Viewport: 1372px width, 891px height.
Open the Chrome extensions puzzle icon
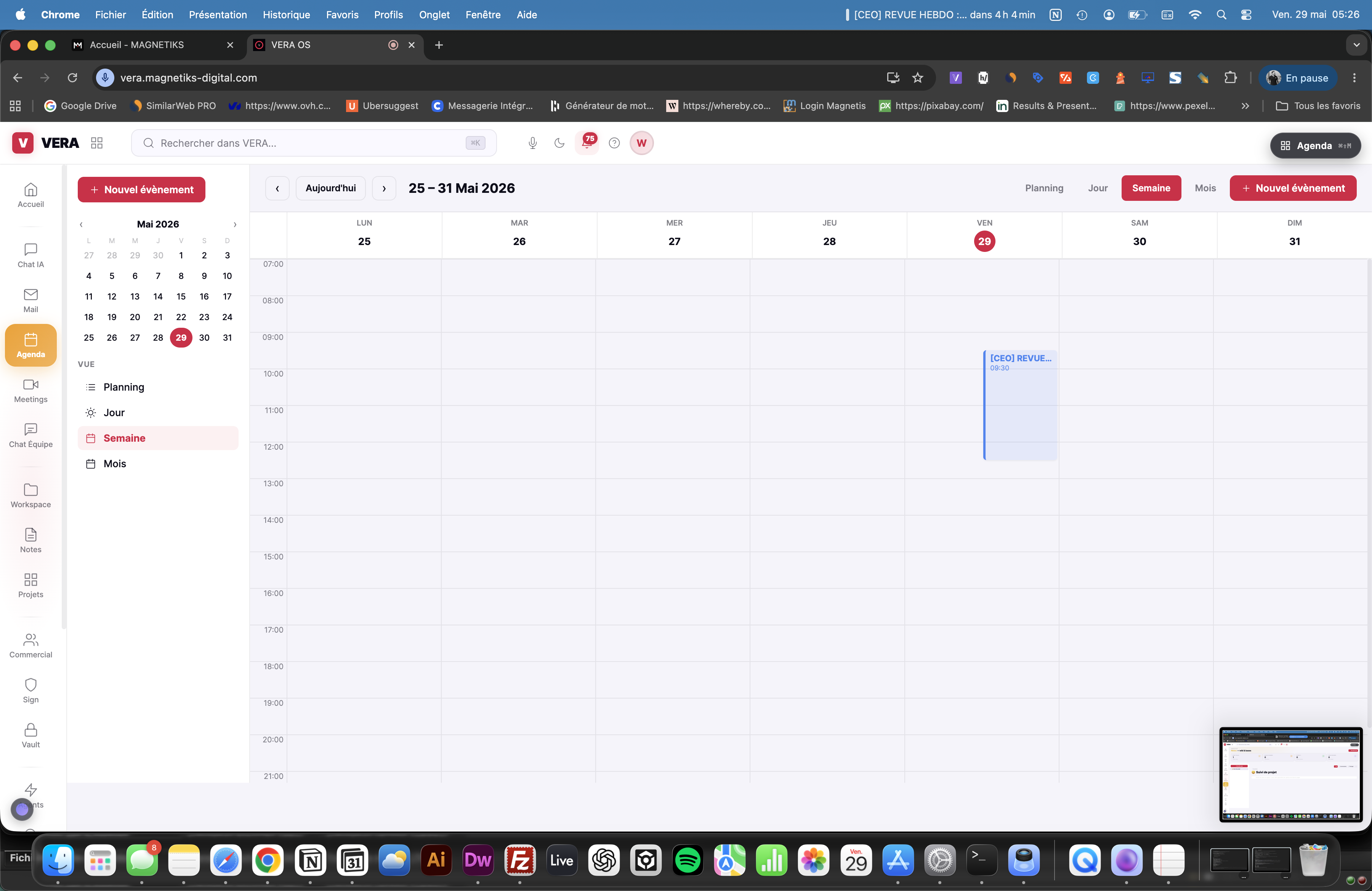pos(1230,78)
